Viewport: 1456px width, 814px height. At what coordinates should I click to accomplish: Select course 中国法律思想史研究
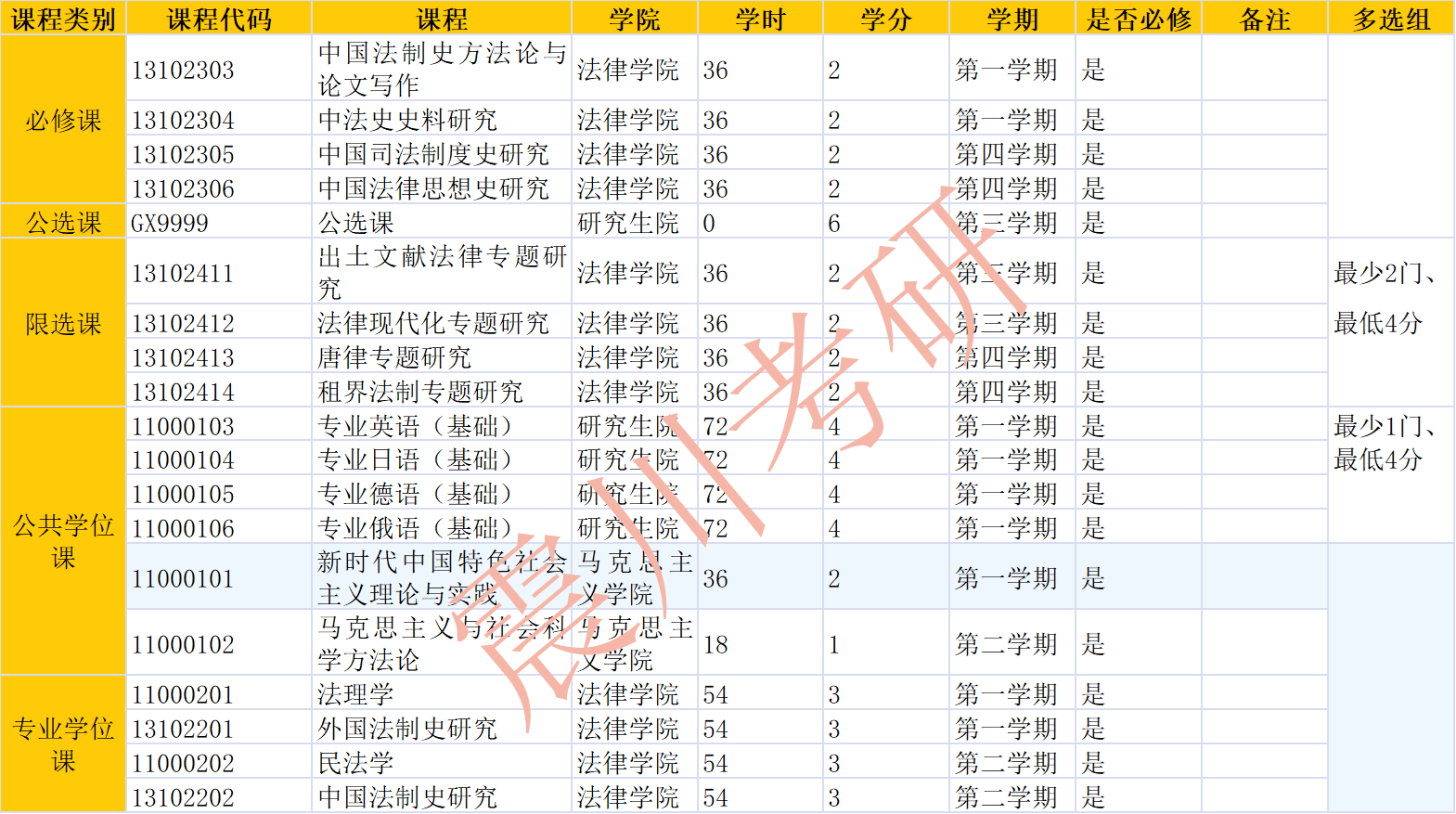433,188
